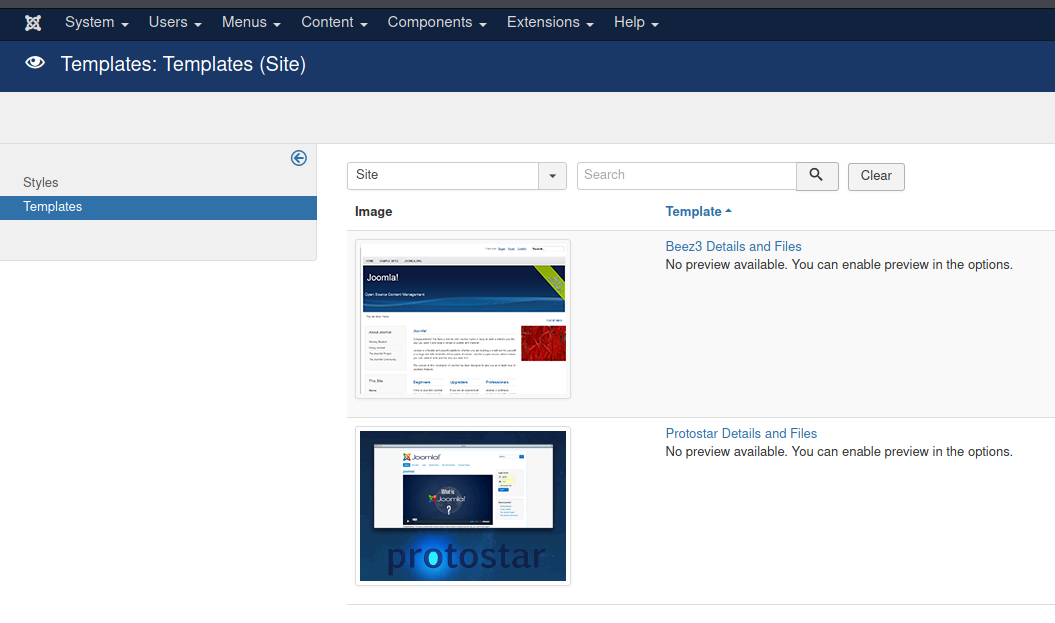Open the Extensions menu

(550, 22)
